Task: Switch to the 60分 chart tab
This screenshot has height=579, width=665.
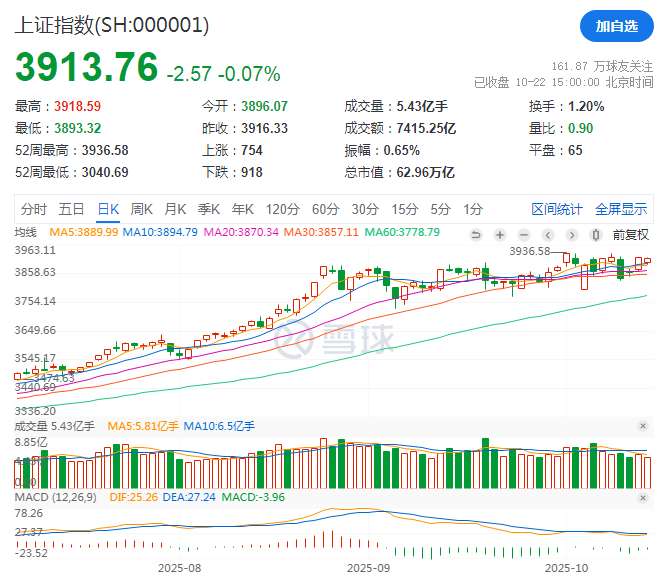Action: pos(326,209)
